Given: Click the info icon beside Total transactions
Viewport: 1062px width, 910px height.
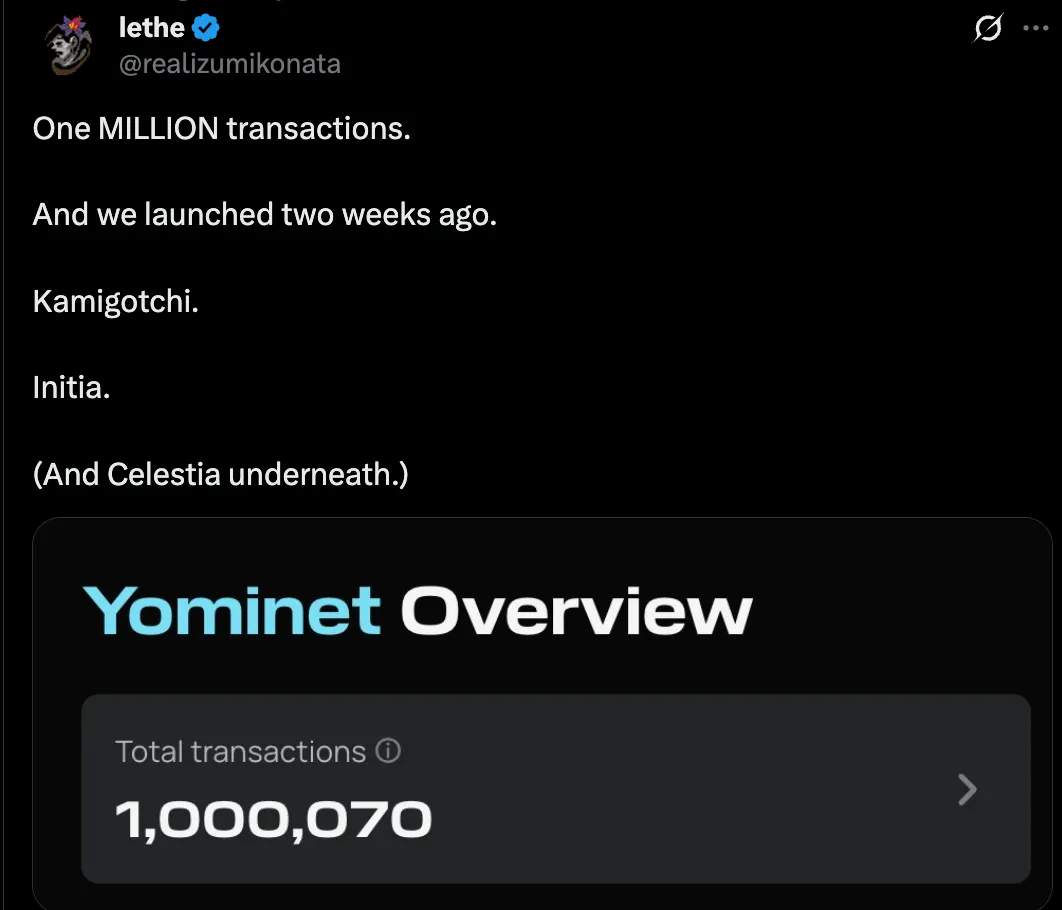Looking at the screenshot, I should pos(388,751).
